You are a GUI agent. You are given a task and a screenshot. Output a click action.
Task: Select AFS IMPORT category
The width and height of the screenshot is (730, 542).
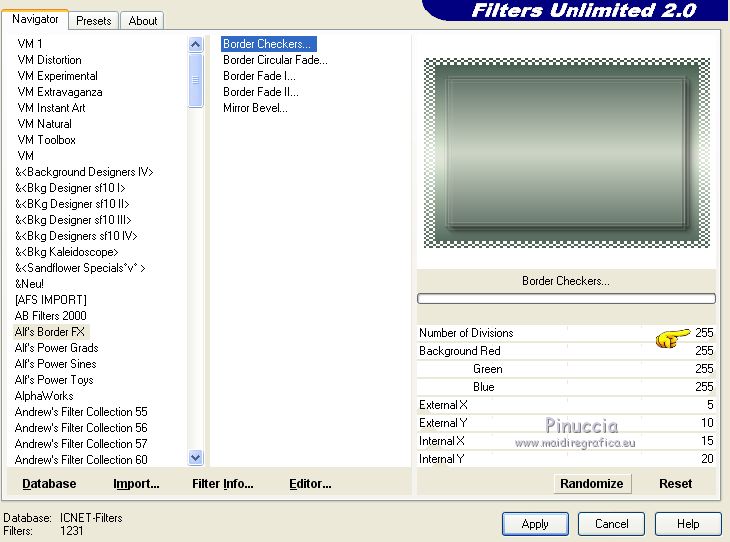tap(51, 300)
